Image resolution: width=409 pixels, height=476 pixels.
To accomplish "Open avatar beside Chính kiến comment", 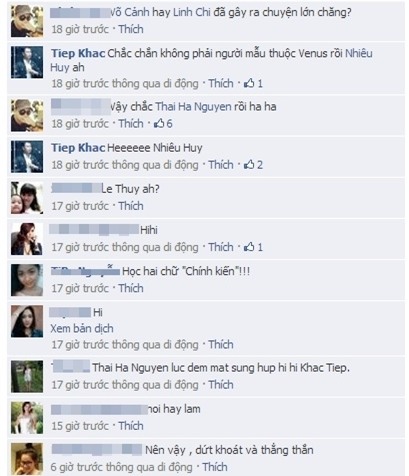I will point(27,280).
